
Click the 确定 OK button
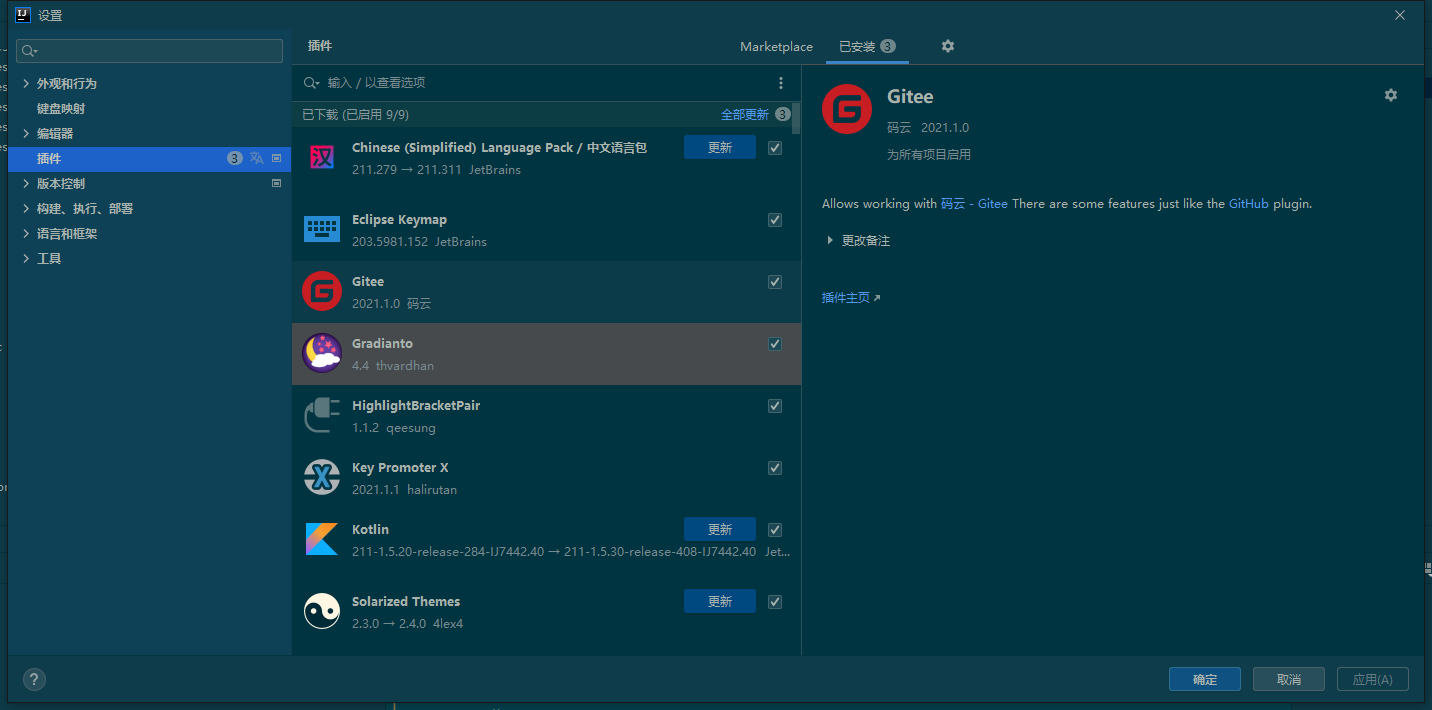point(1205,679)
